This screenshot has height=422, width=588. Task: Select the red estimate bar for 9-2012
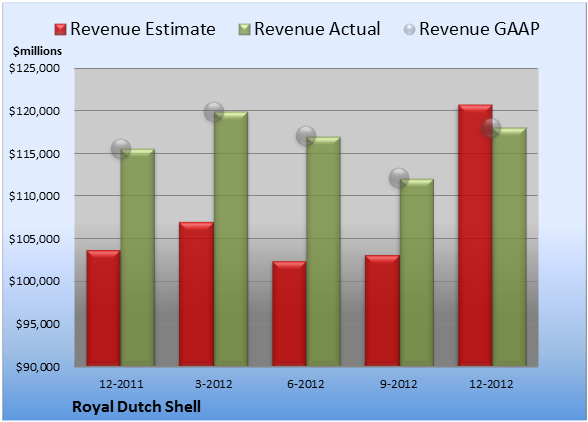(x=382, y=311)
